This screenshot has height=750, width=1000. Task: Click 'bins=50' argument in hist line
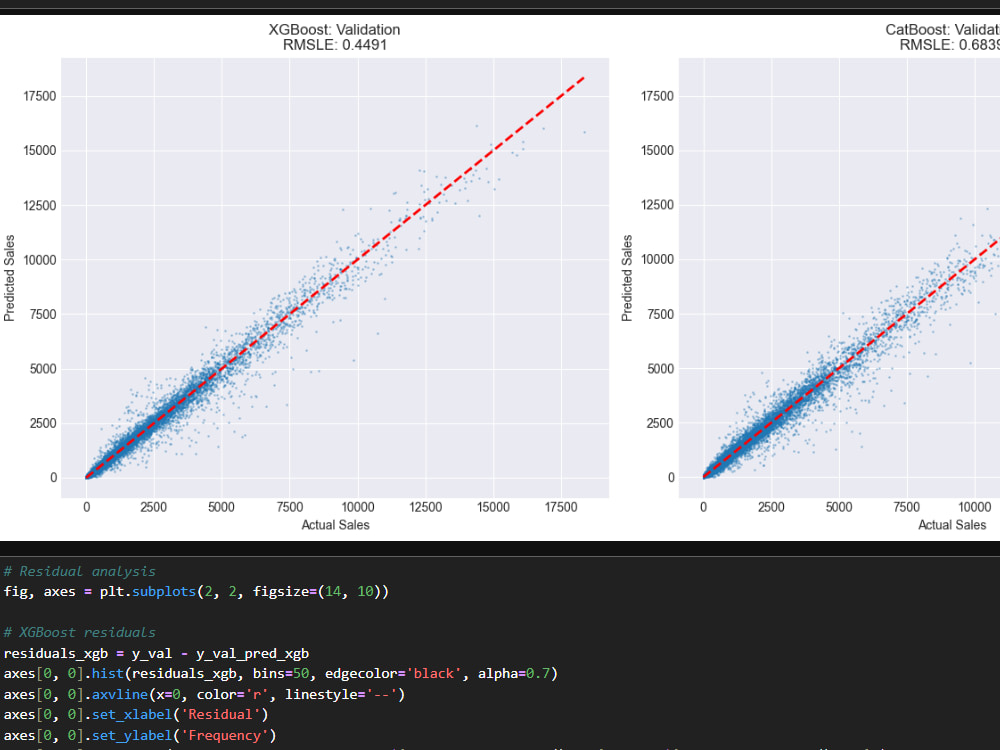click(281, 673)
